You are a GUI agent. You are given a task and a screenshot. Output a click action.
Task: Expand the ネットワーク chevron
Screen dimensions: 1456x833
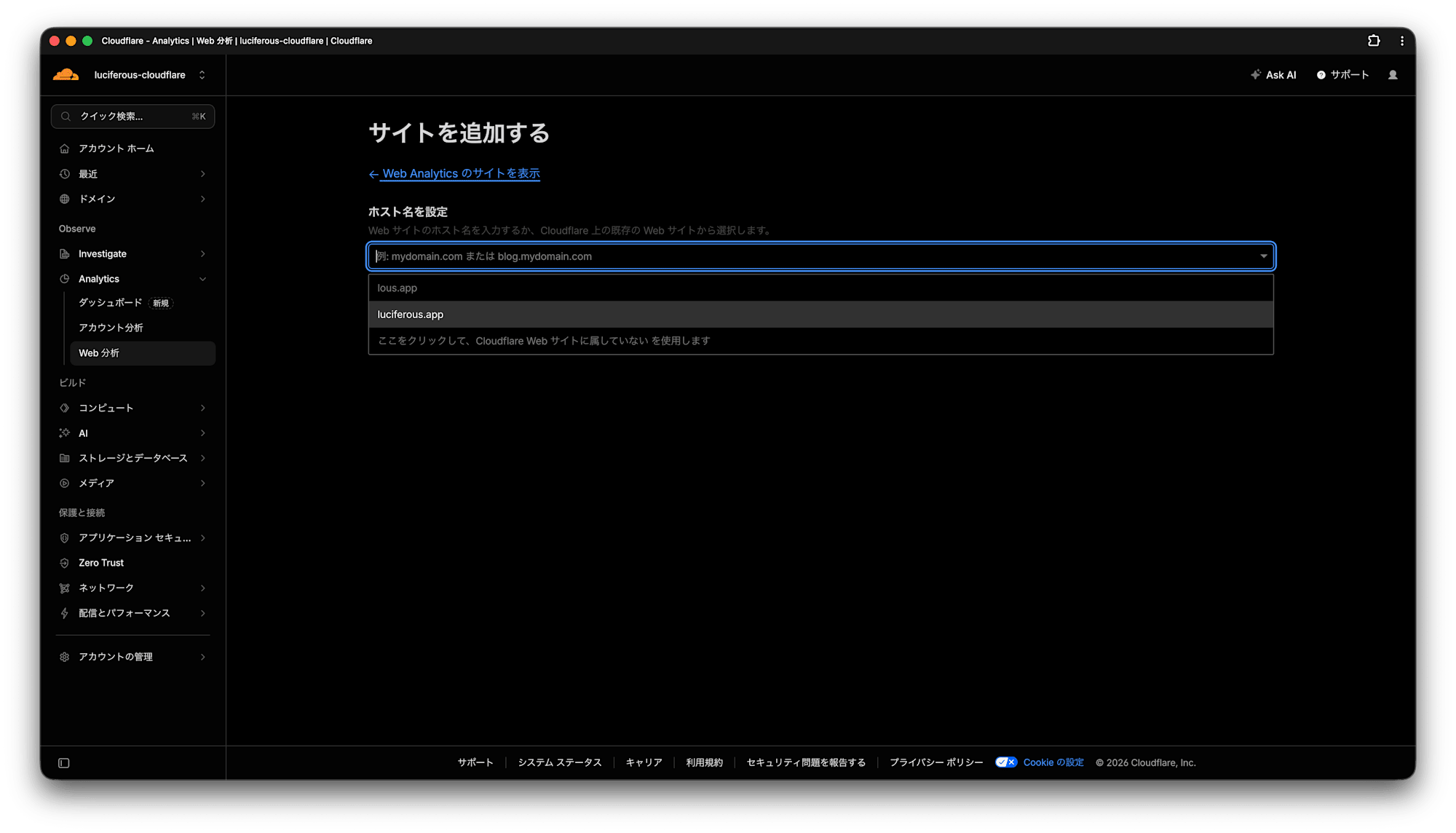pos(203,588)
